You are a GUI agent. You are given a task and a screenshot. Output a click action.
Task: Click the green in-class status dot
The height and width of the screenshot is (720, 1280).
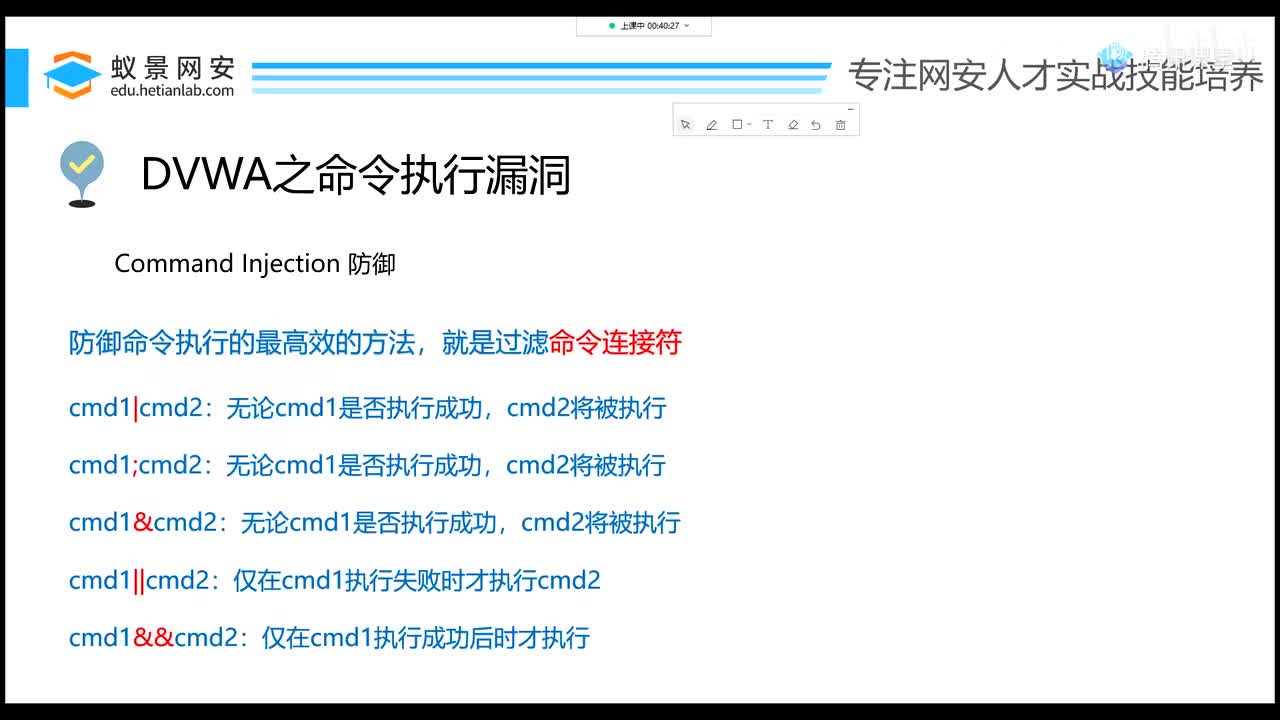612,26
